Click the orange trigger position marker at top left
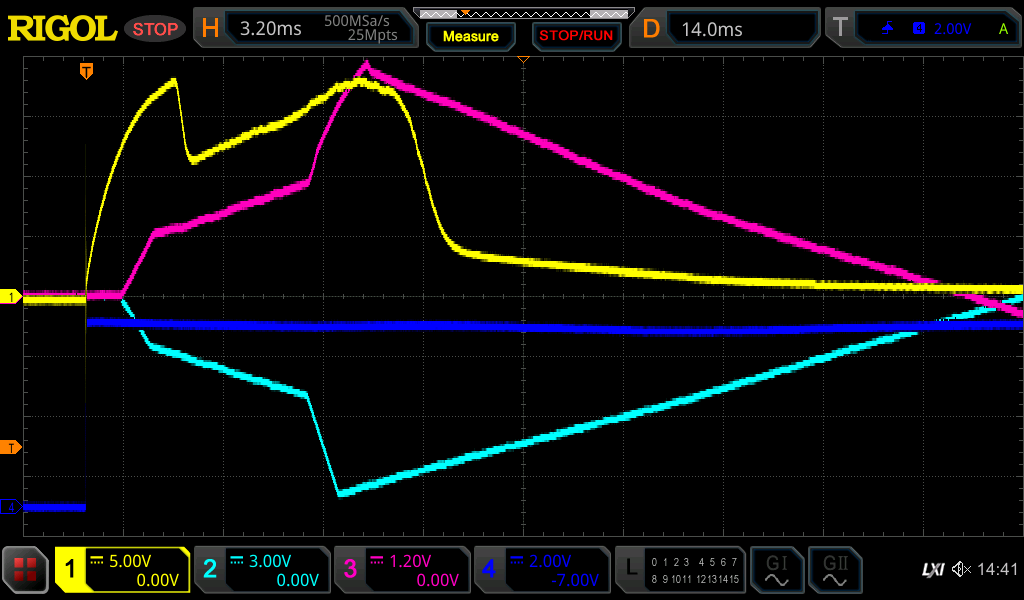The height and width of the screenshot is (600, 1024). (x=87, y=70)
